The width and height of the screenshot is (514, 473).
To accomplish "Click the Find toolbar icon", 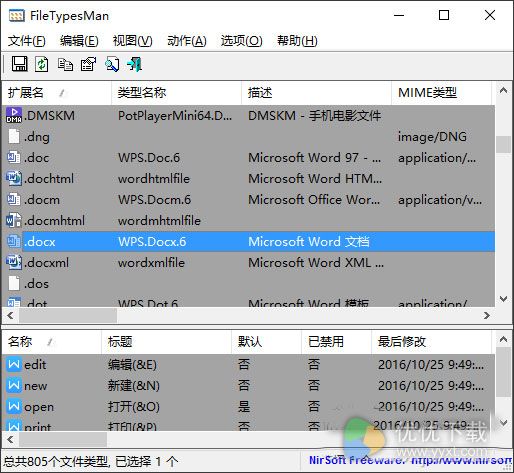I will 112,64.
